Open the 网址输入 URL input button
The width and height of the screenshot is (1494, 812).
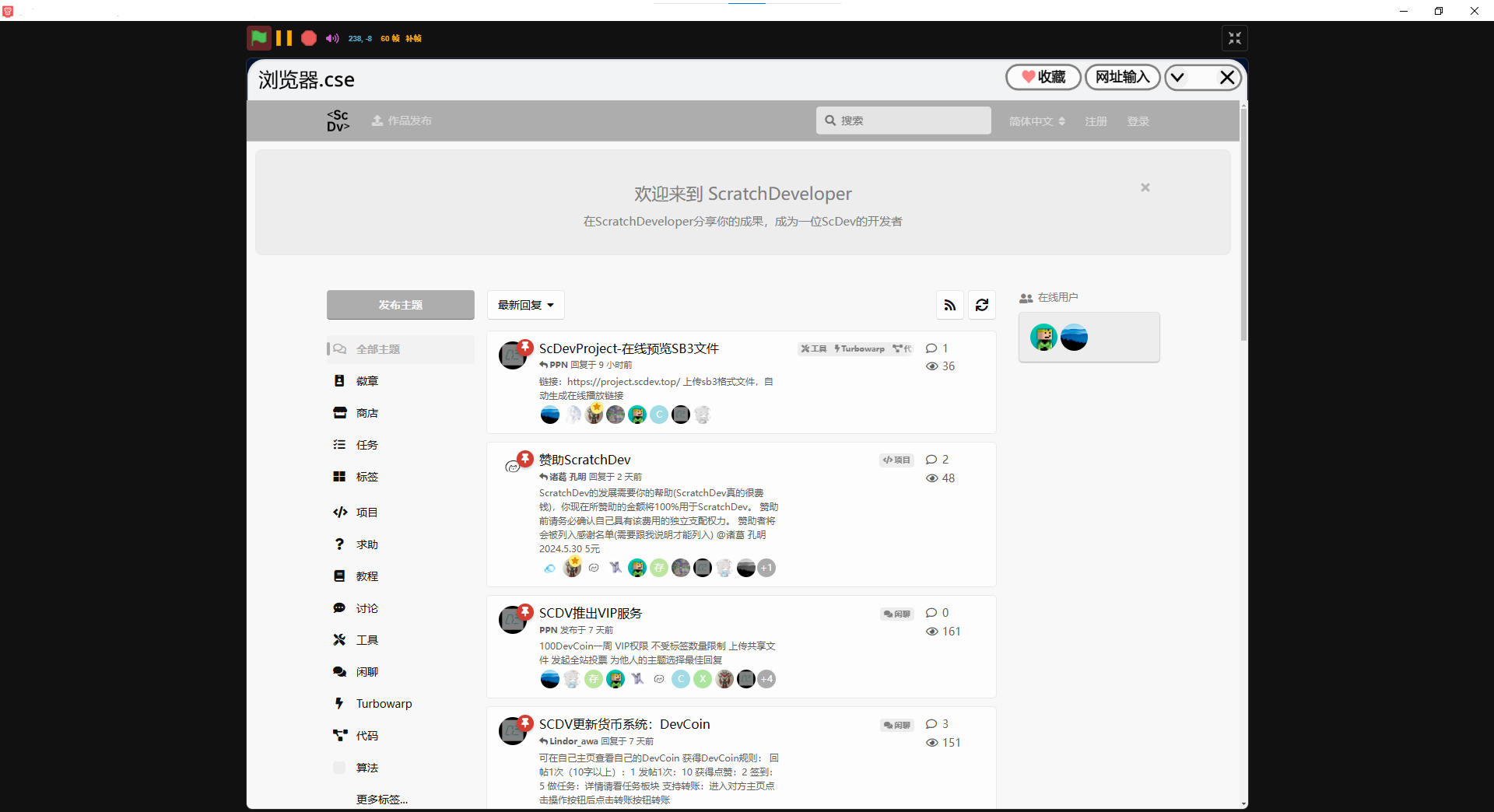[1123, 77]
